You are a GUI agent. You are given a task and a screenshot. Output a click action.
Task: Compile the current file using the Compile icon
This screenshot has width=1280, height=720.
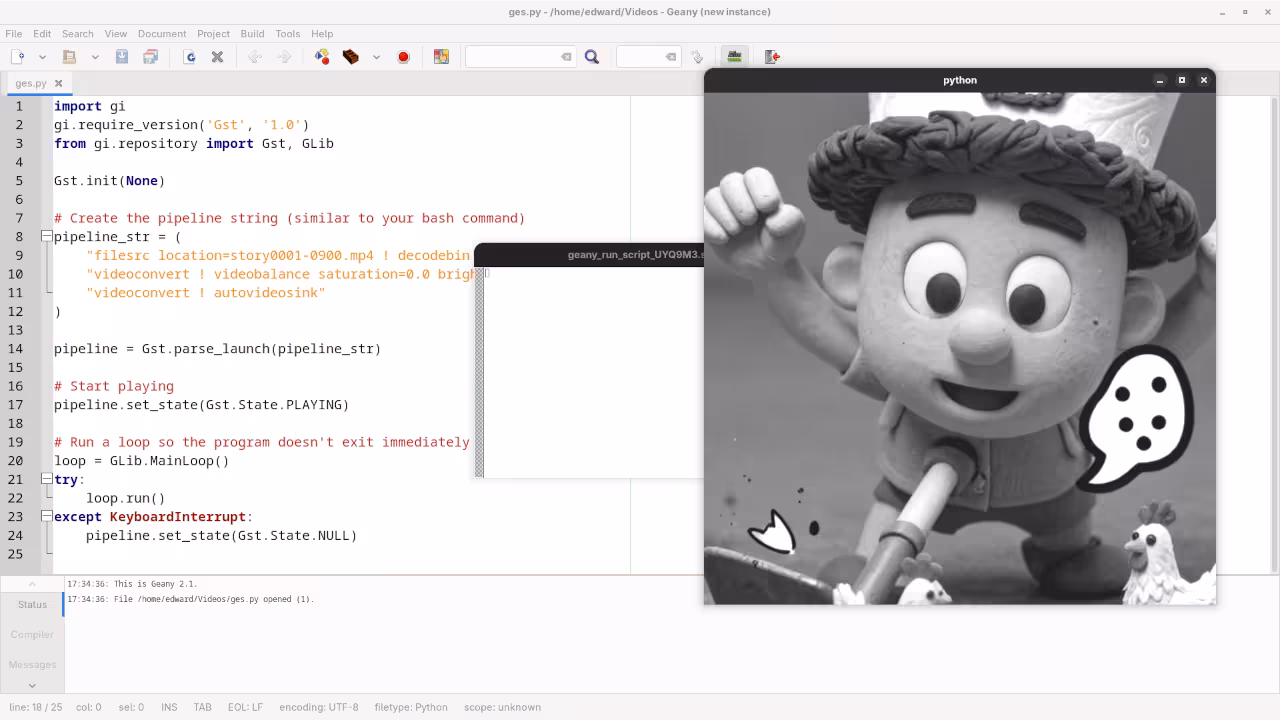click(322, 57)
